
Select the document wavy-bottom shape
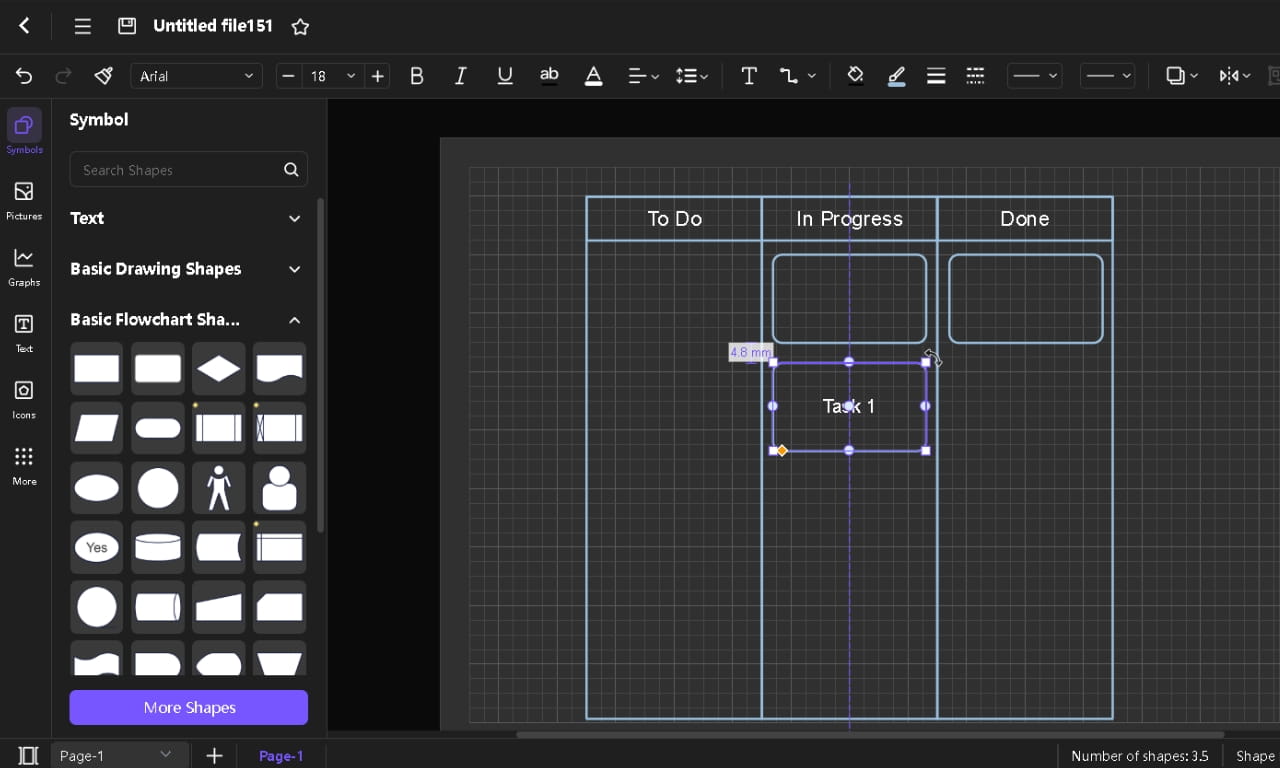[x=279, y=368]
